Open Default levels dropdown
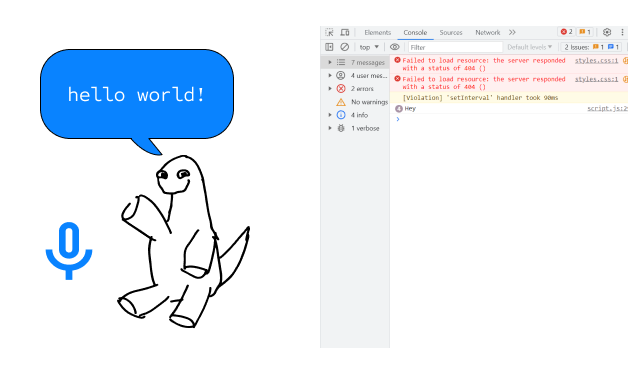Viewport: 628px width, 378px height. (x=529, y=47)
